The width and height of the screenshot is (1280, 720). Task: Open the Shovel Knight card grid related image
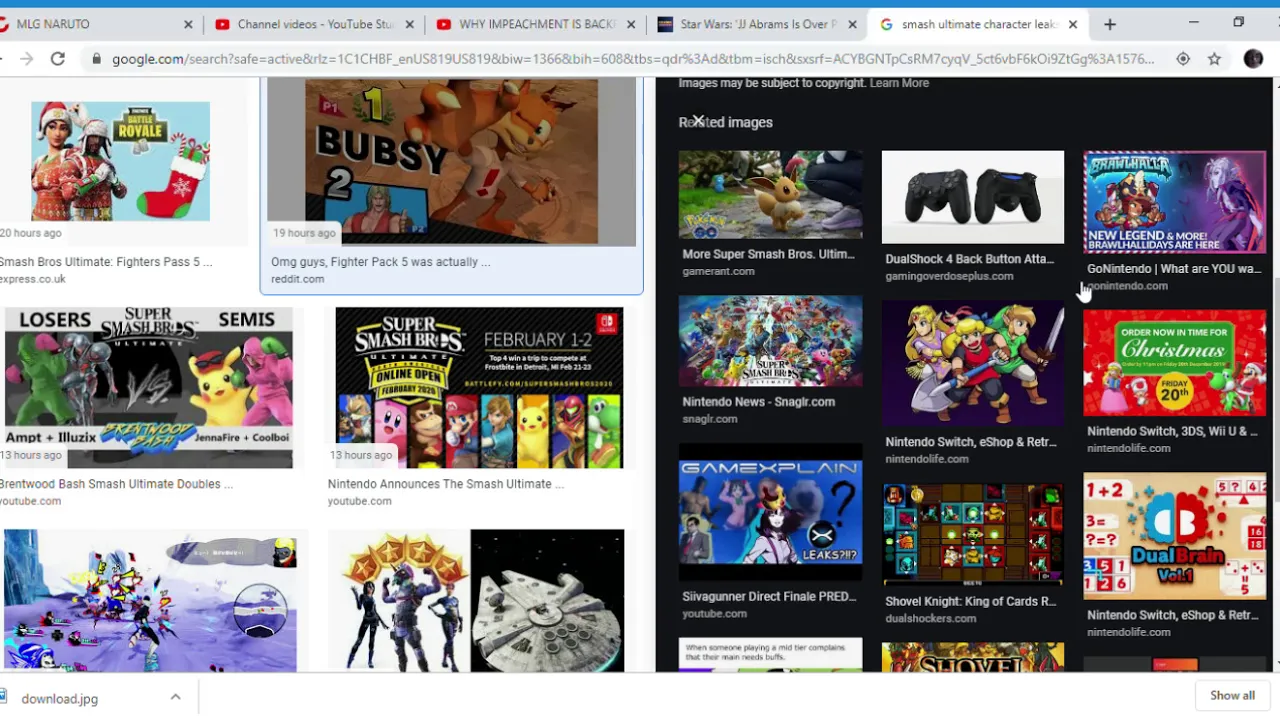pyautogui.click(x=973, y=535)
